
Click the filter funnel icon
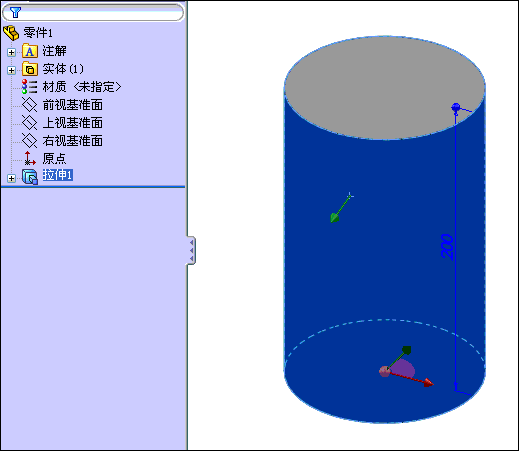coord(15,13)
